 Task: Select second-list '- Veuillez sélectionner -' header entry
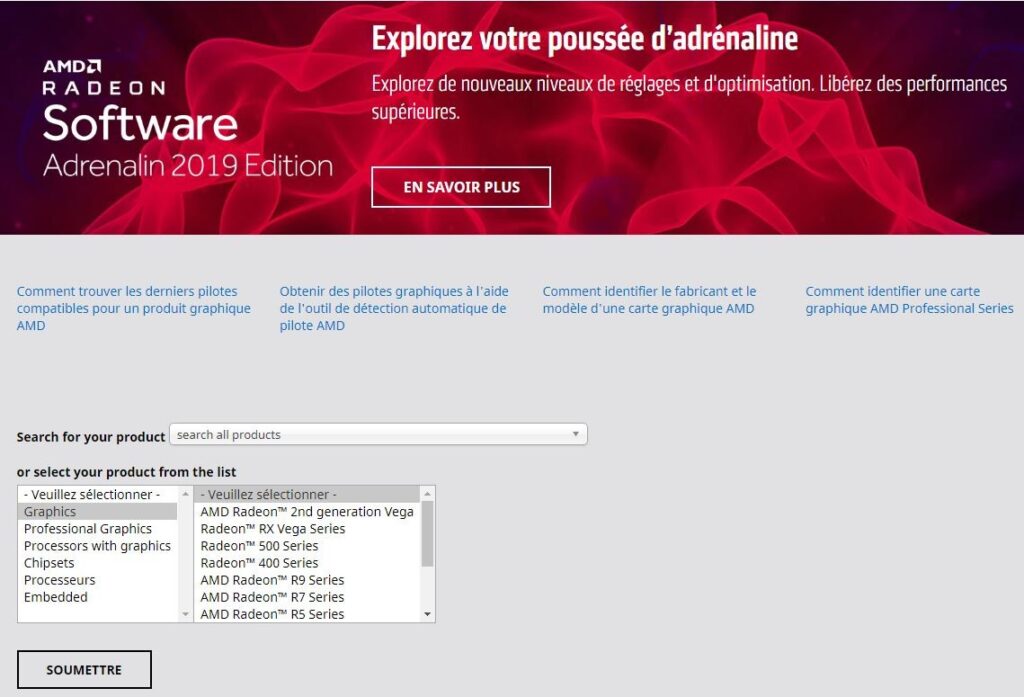pyautogui.click(x=308, y=494)
